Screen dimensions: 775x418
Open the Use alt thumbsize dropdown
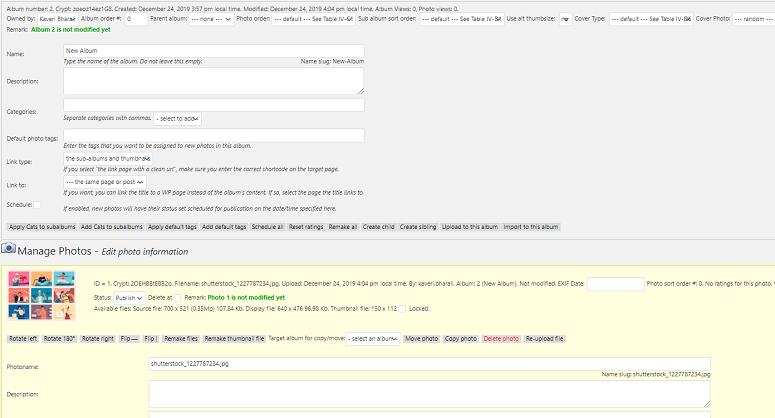[565, 19]
